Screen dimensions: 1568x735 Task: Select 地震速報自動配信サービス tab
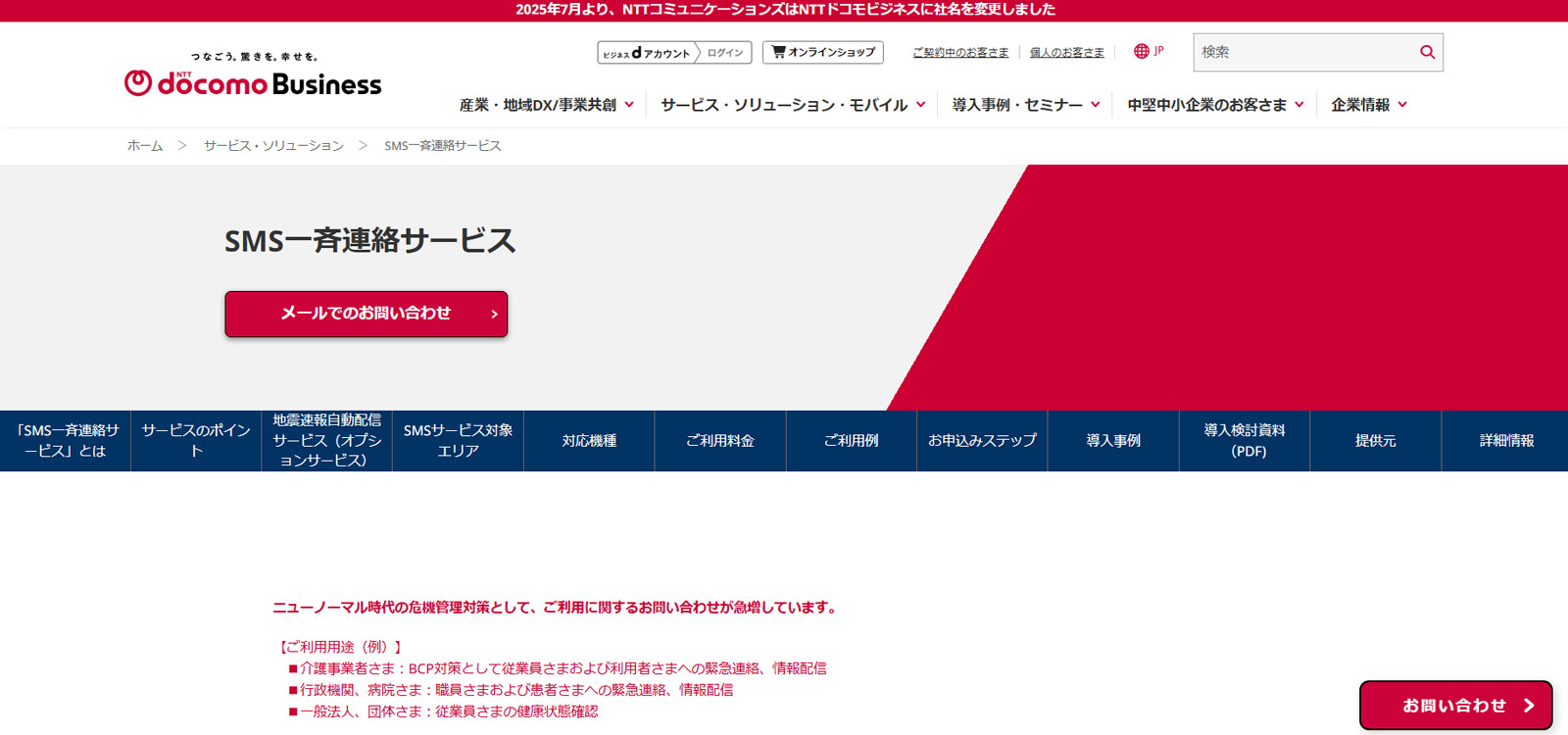[x=327, y=441]
